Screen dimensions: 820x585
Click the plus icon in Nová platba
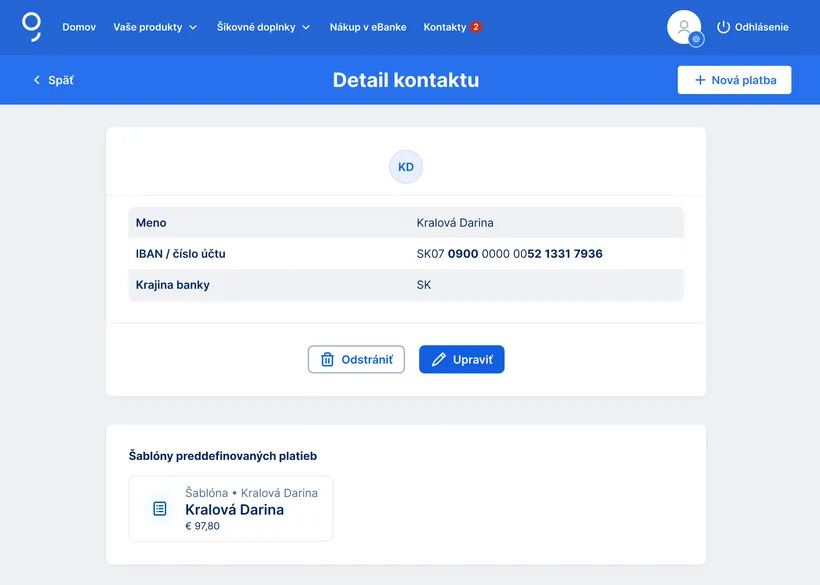click(x=700, y=80)
